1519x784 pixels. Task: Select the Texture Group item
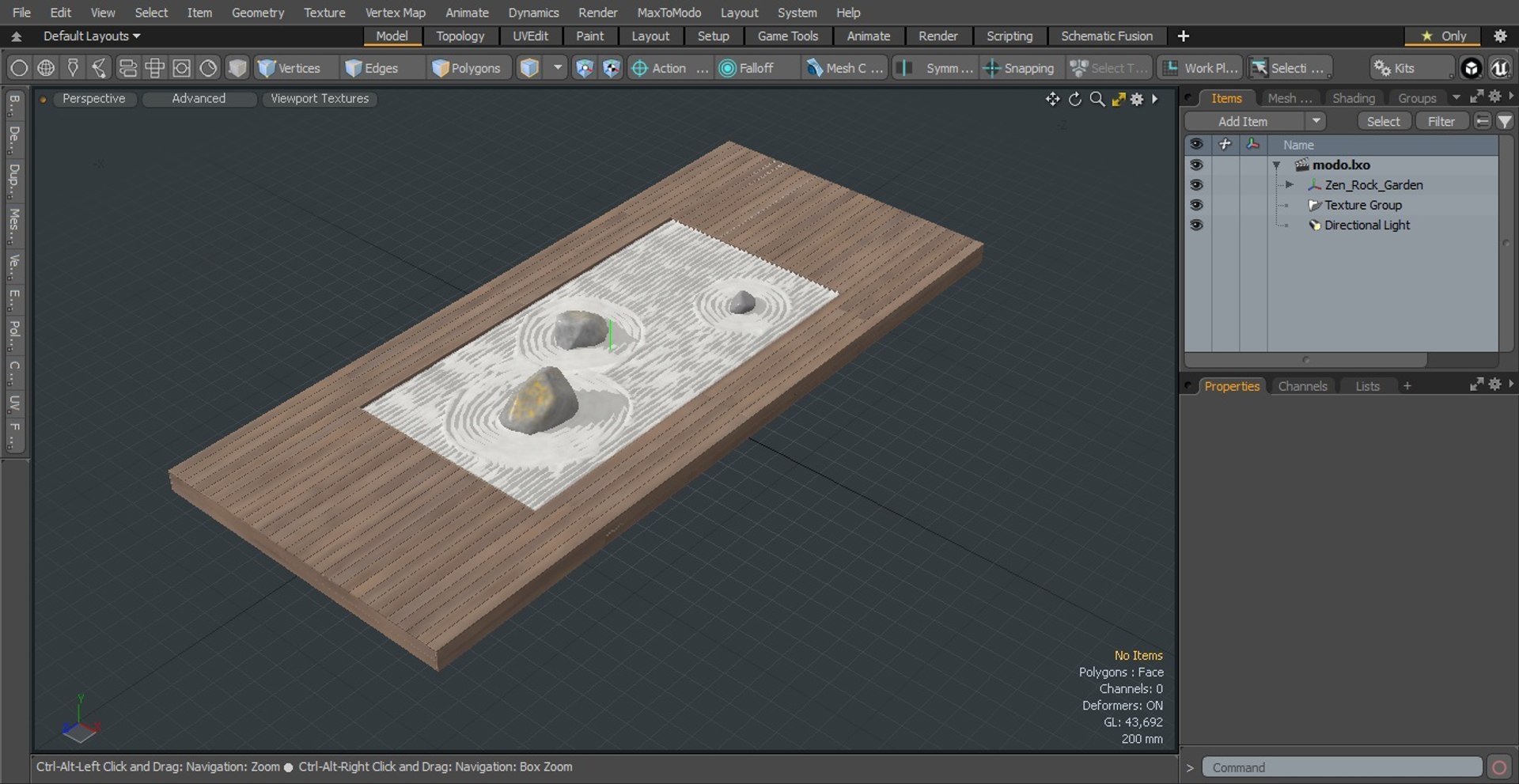pos(1362,205)
